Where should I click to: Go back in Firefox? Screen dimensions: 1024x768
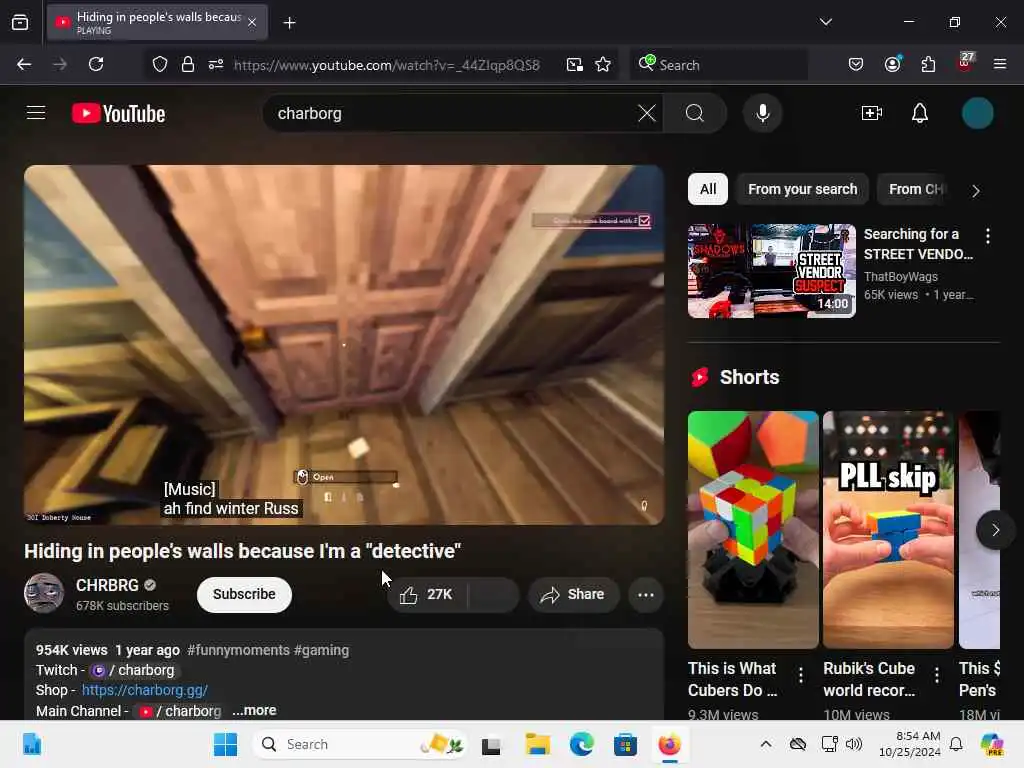click(x=24, y=64)
